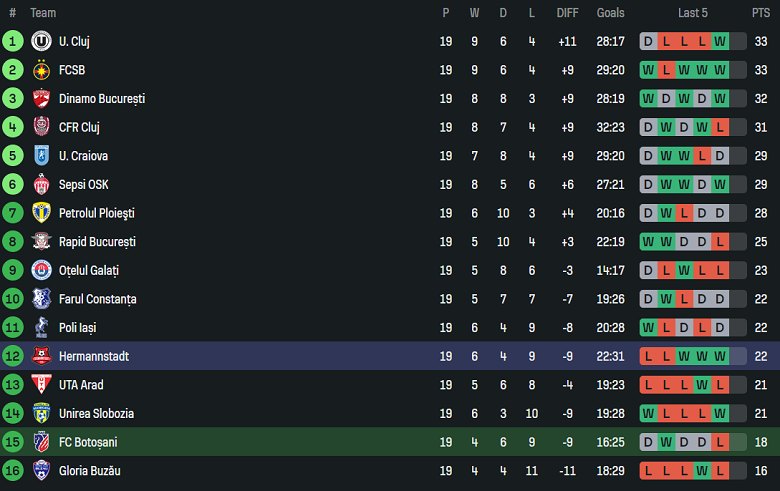Sort by the Goals column header

(x=610, y=13)
